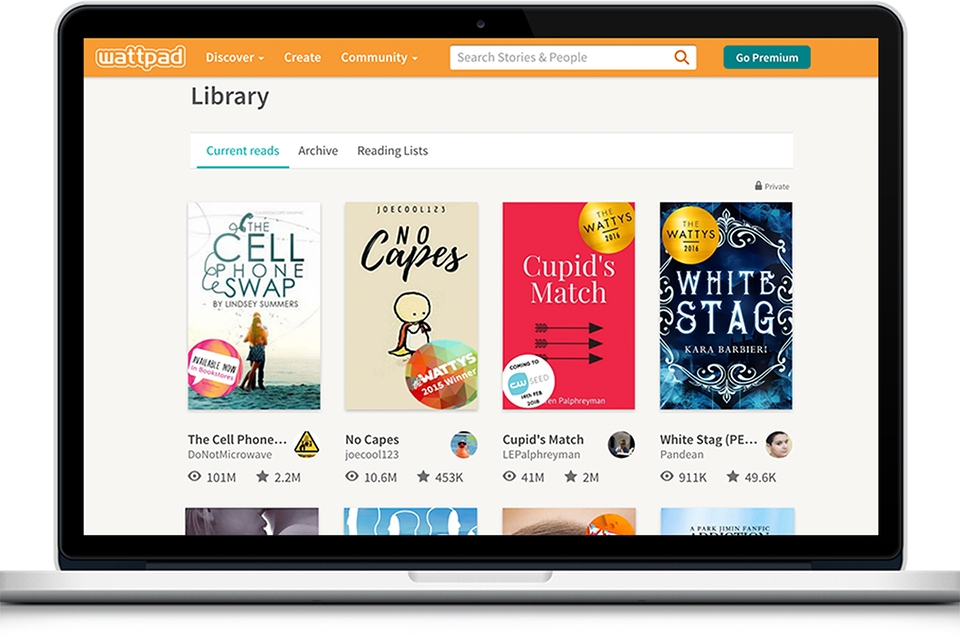Click the orange search magnifier icon

pyautogui.click(x=681, y=57)
